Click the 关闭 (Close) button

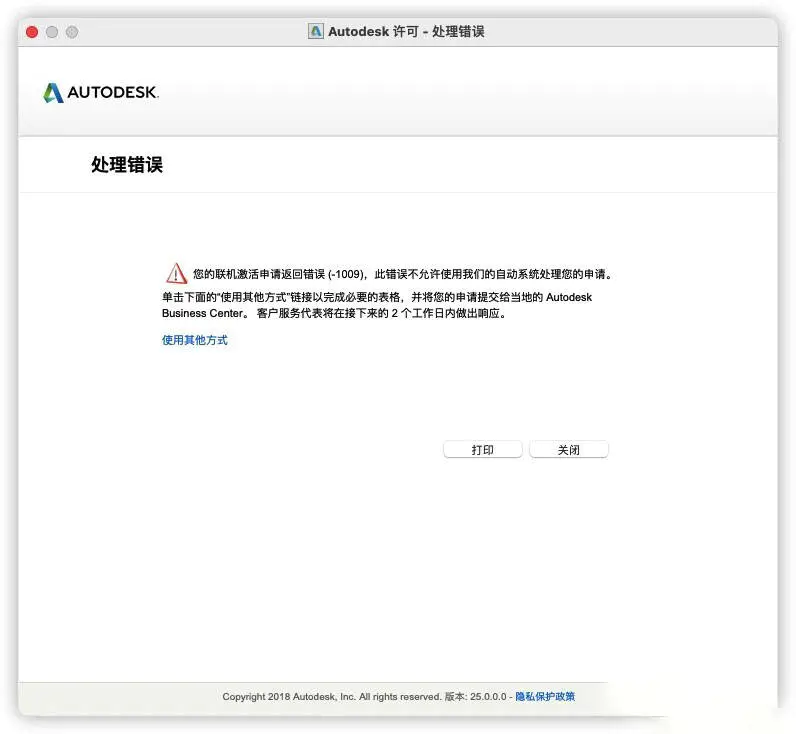(569, 449)
